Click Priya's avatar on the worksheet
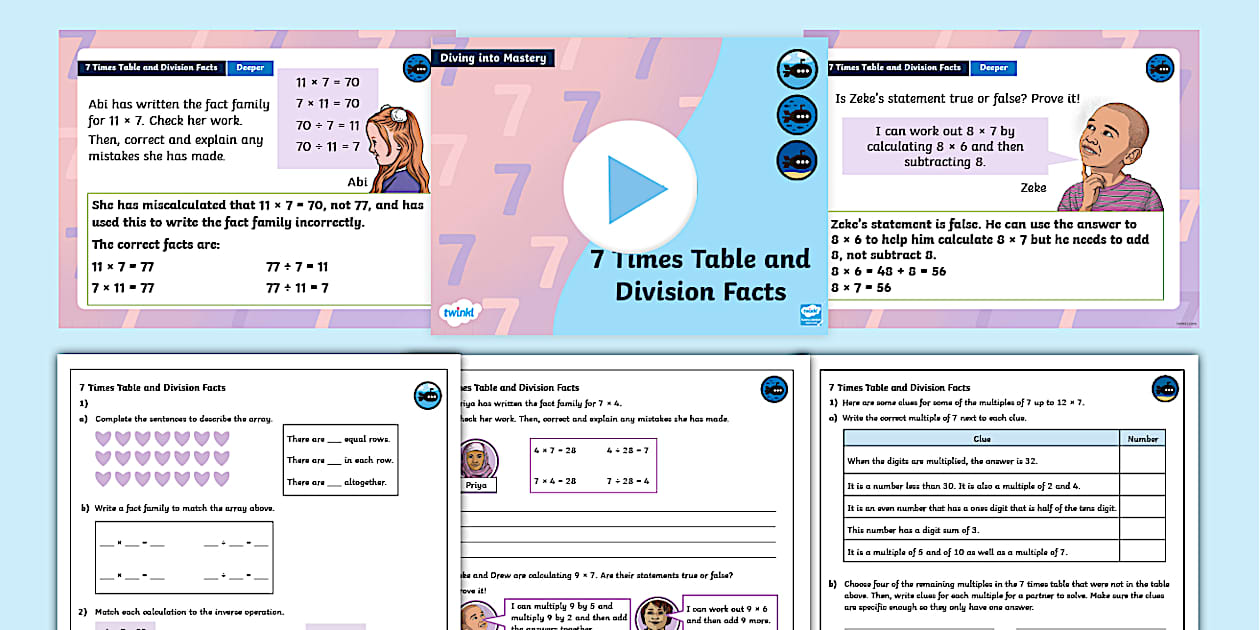The width and height of the screenshot is (1260, 630). 474,461
